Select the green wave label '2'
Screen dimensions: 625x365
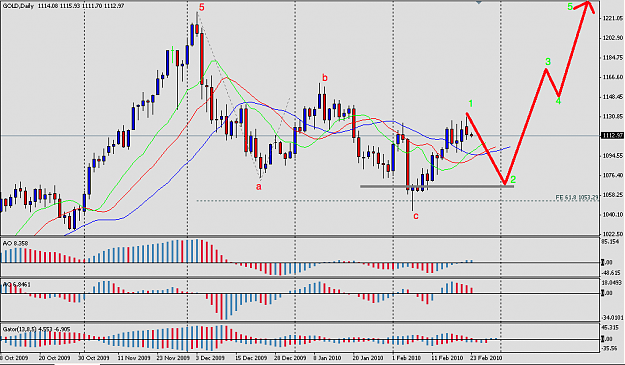pyautogui.click(x=513, y=179)
